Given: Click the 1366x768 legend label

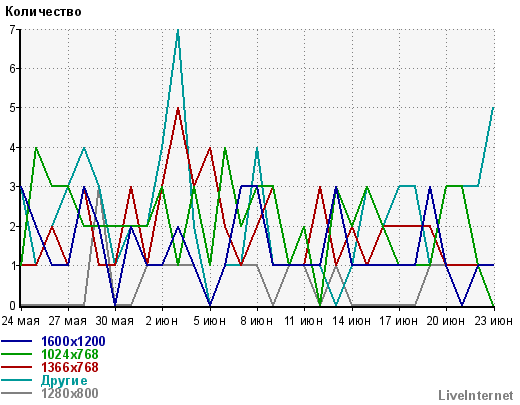Looking at the screenshot, I should [x=70, y=367].
